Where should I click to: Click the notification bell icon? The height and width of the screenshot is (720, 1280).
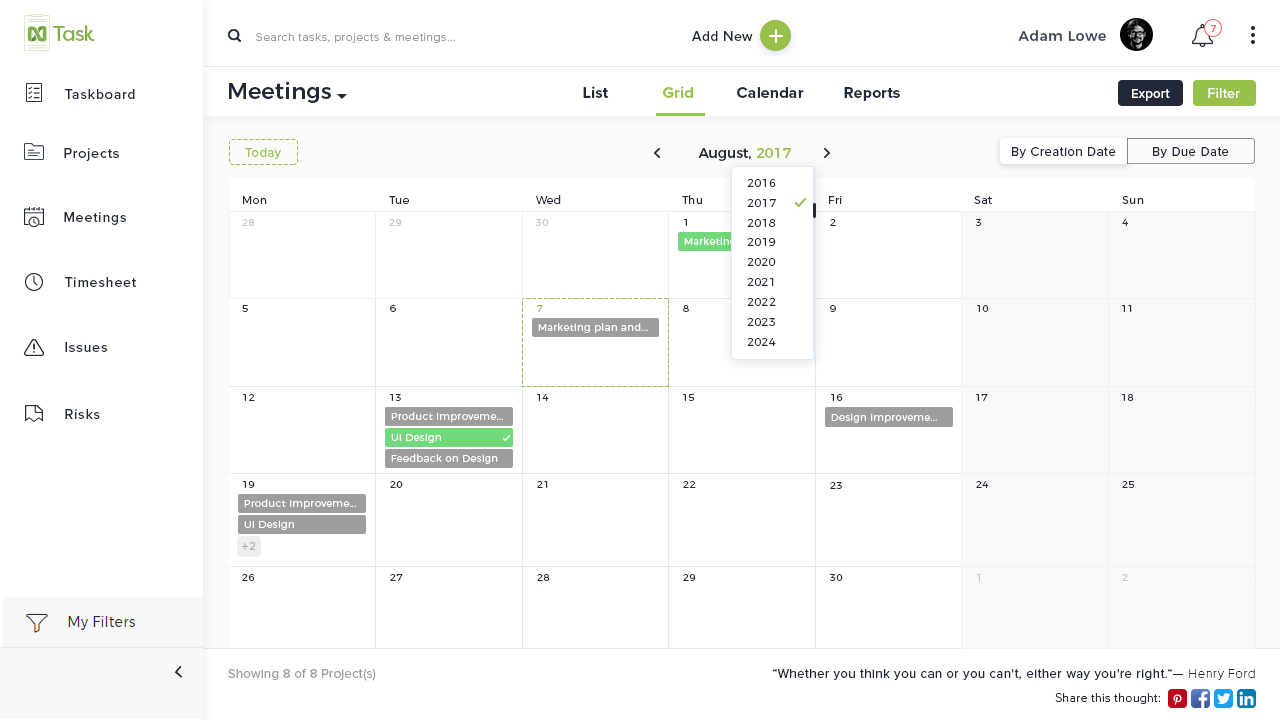pos(1202,37)
